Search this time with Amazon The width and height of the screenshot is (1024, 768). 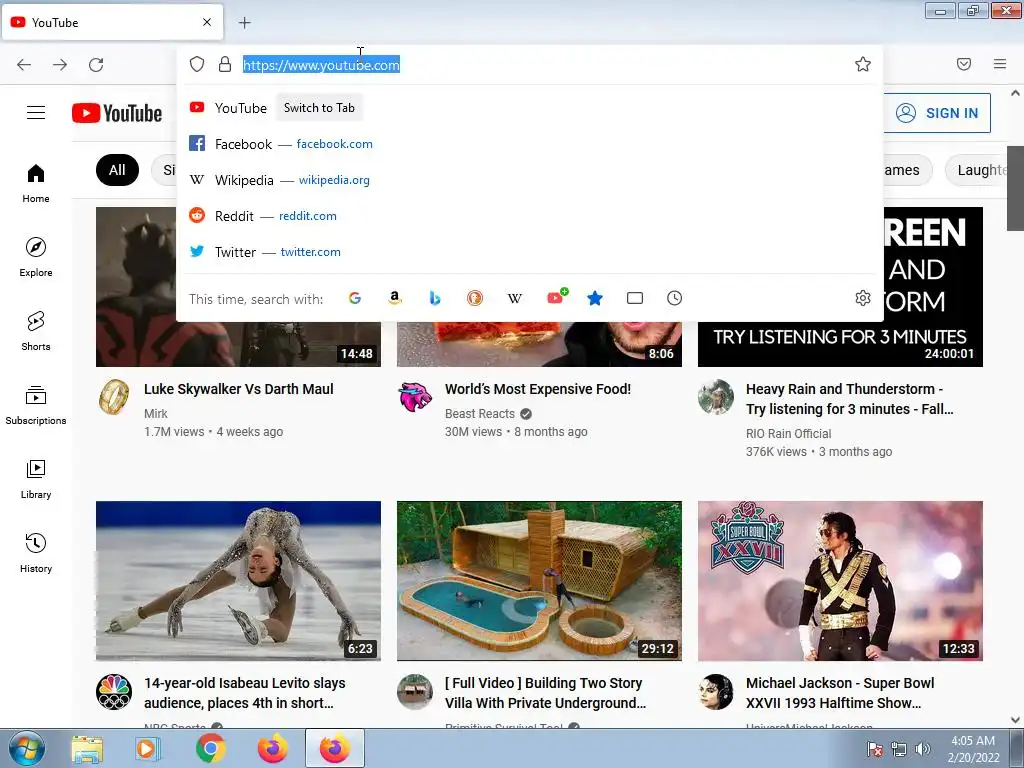[394, 298]
